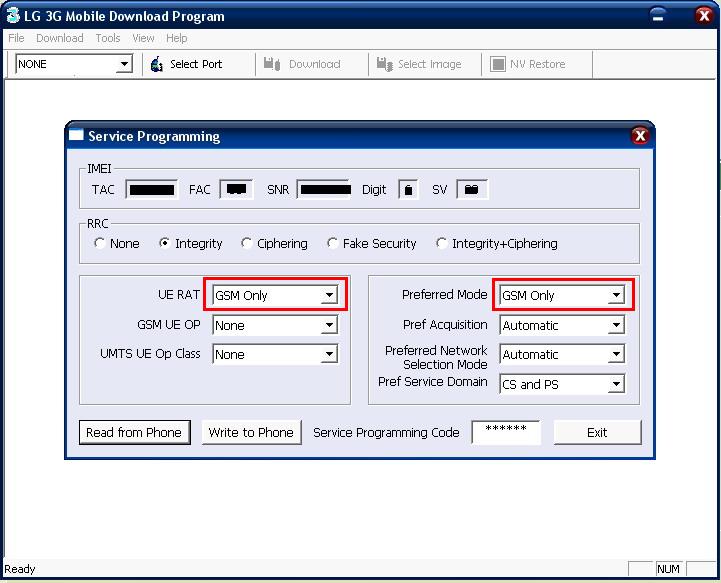Open the File menu
Screen dimensions: 721x583
(x=16, y=38)
